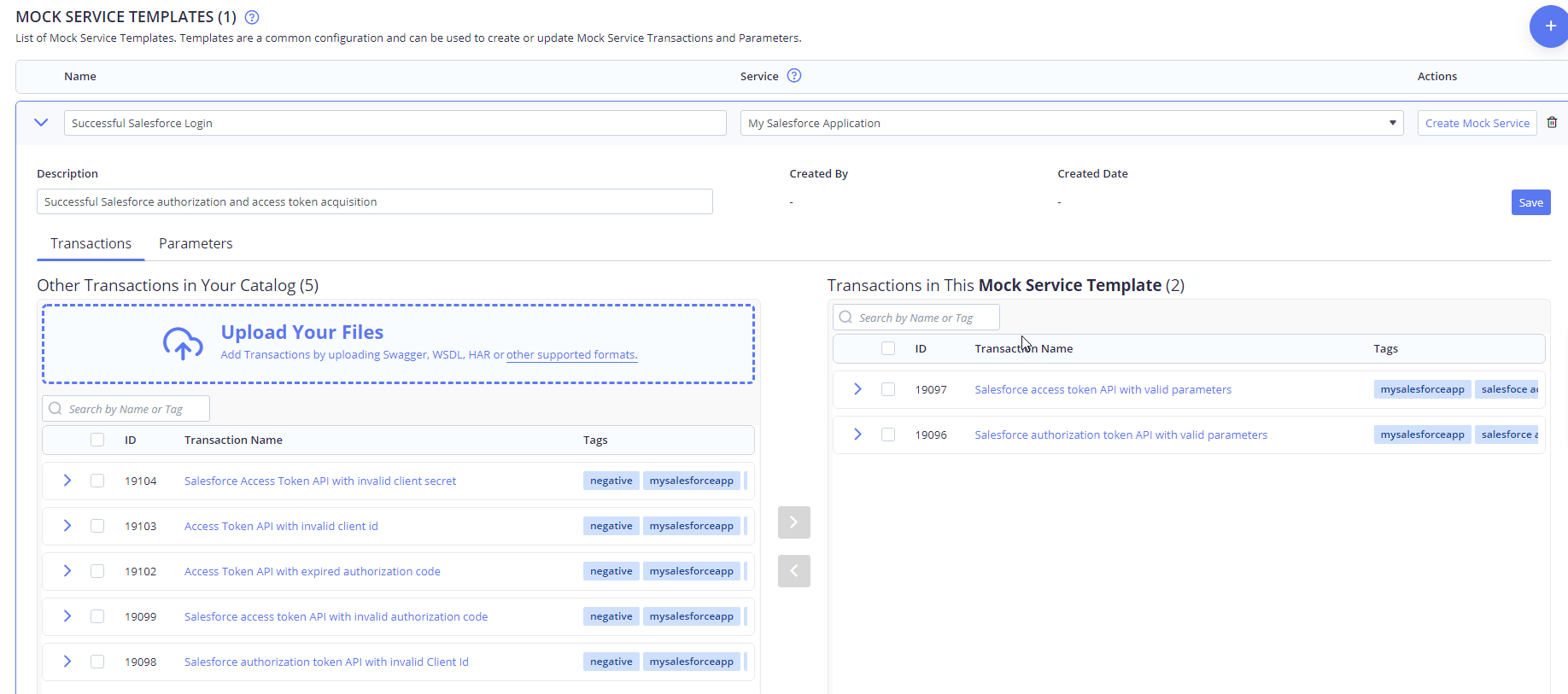Expand transaction 19098 details
The width and height of the screenshot is (1568, 694).
coord(67,662)
